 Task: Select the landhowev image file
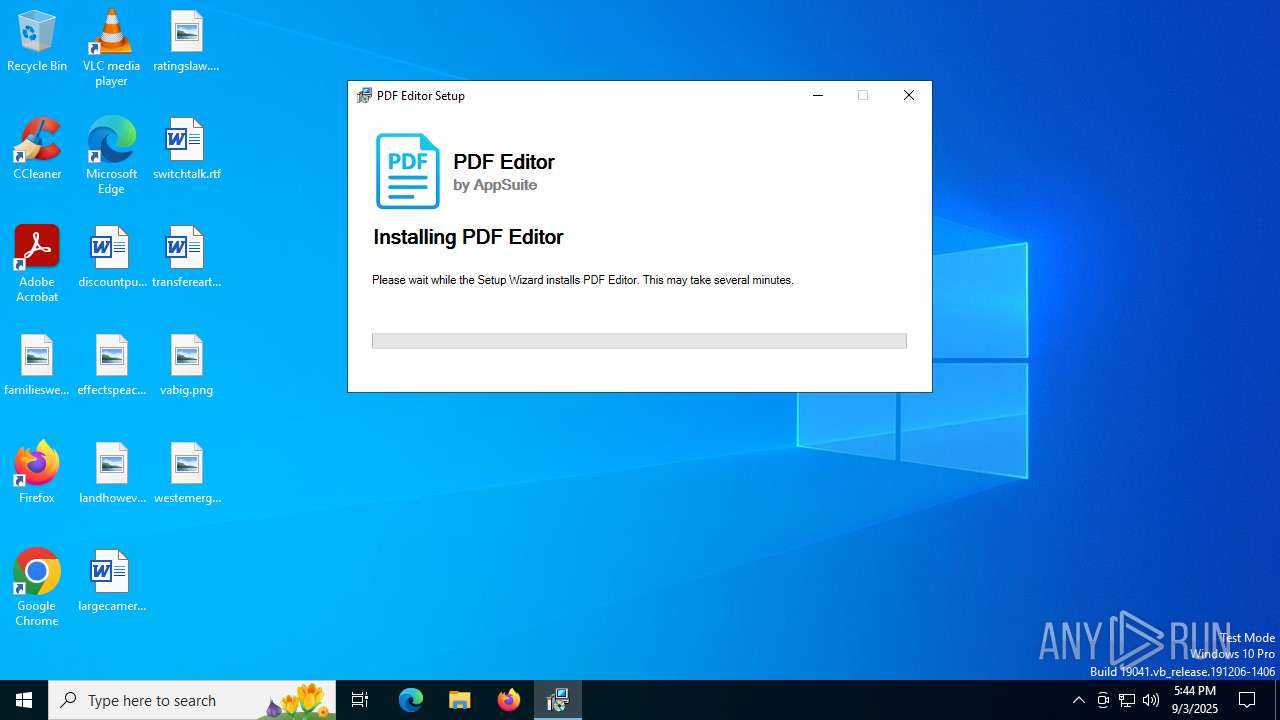pos(111,474)
